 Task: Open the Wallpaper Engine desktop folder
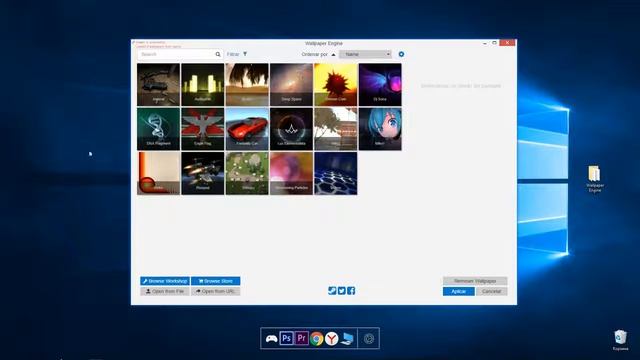[595, 178]
